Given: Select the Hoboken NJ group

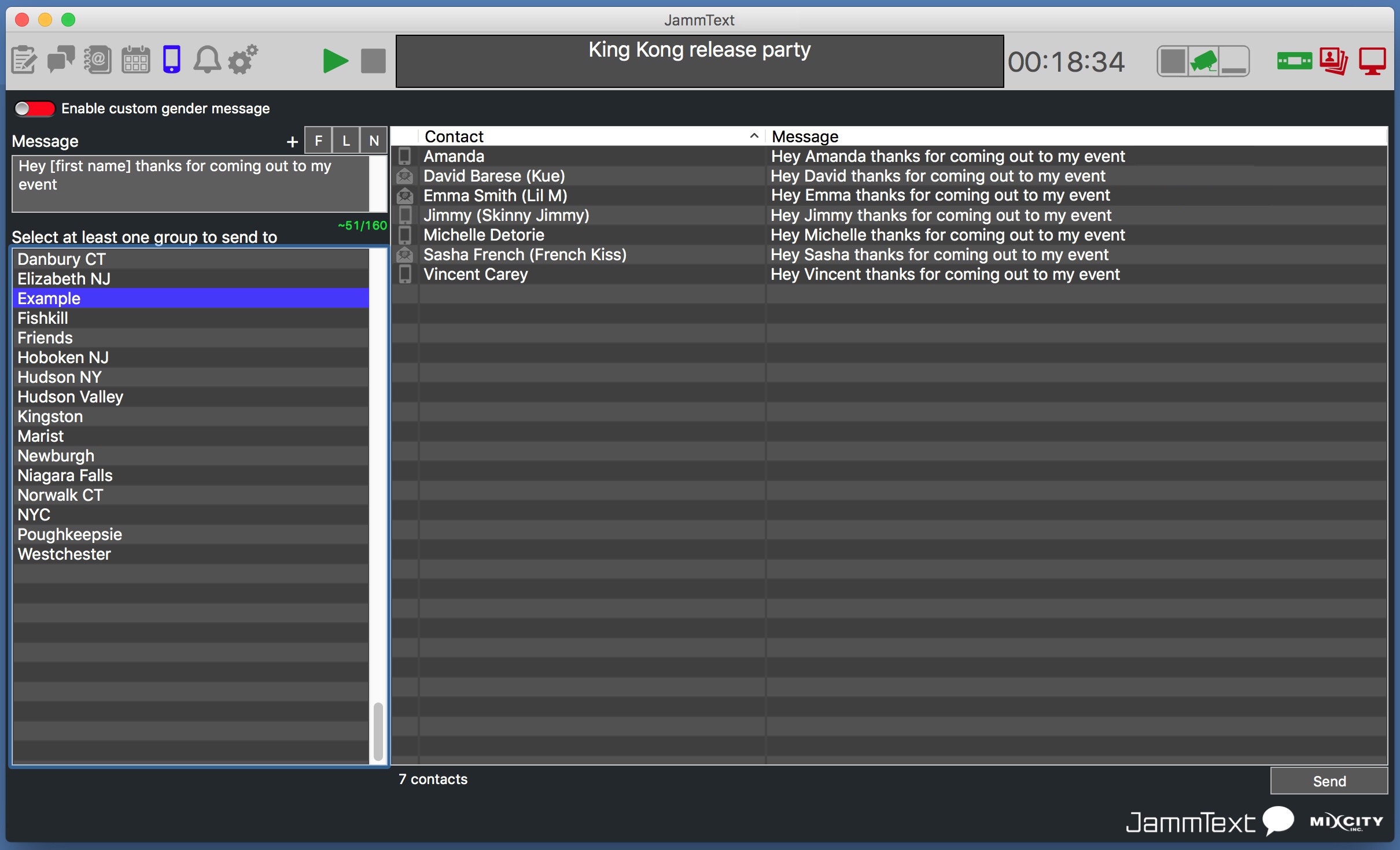Looking at the screenshot, I should tap(190, 357).
